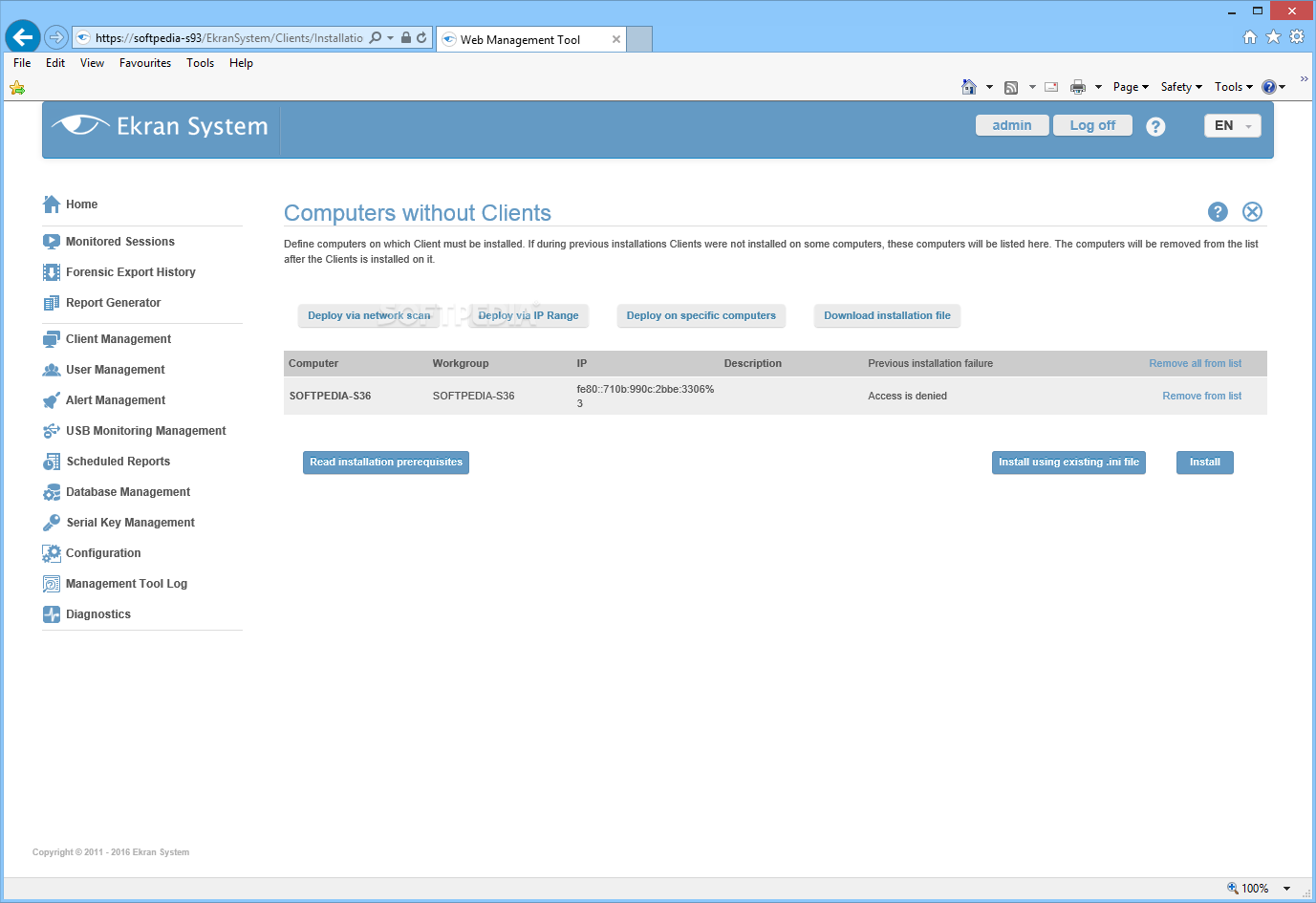Expand the command bar Help dropdown
Viewport: 1316px width, 903px height.
[1283, 87]
